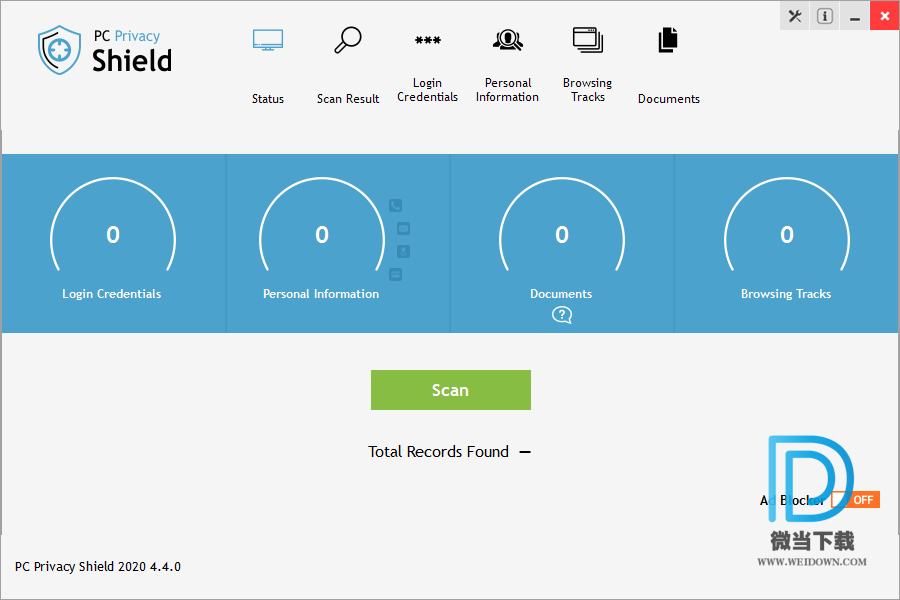This screenshot has width=900, height=600.
Task: Open the Status monitor icon
Action: (267, 40)
